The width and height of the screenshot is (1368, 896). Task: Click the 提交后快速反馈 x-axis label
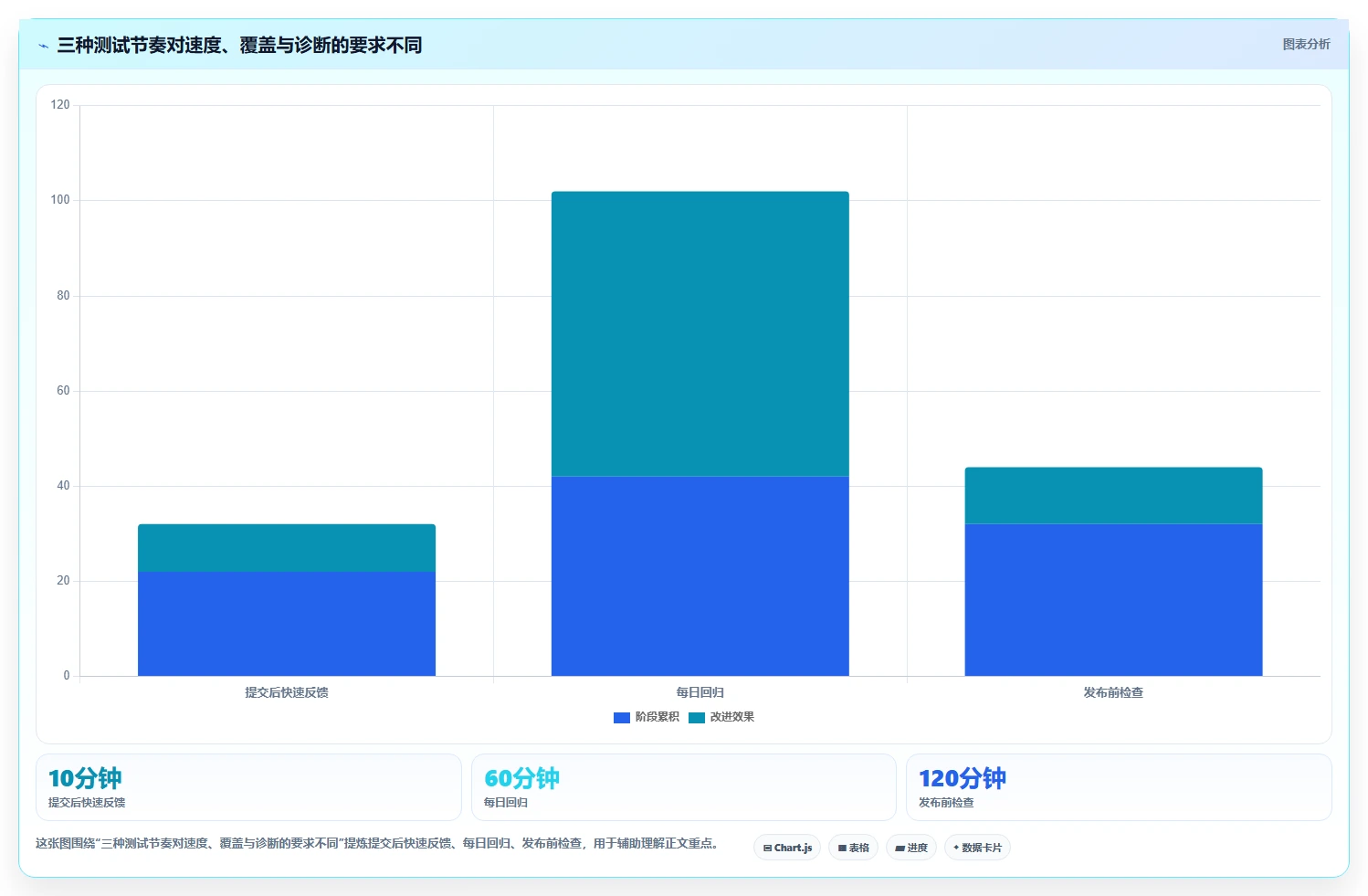pyautogui.click(x=287, y=692)
